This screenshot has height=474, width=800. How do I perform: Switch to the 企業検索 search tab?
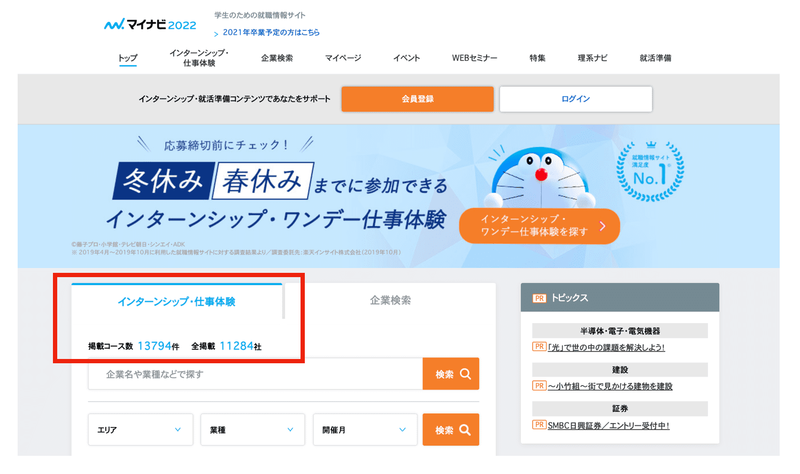pos(390,301)
